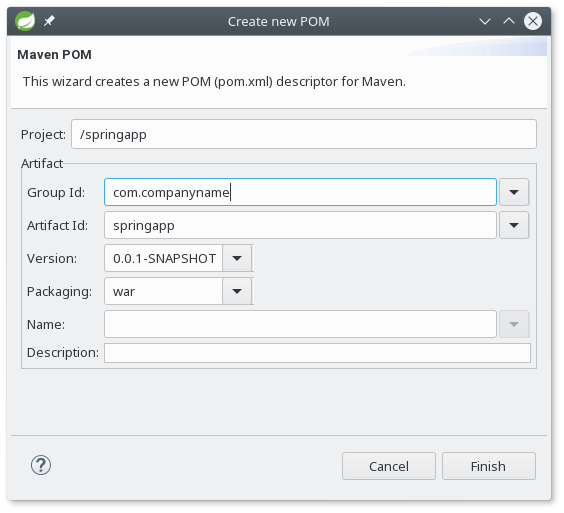Click the empty Description input field
This screenshot has width=564, height=513.
[317, 353]
